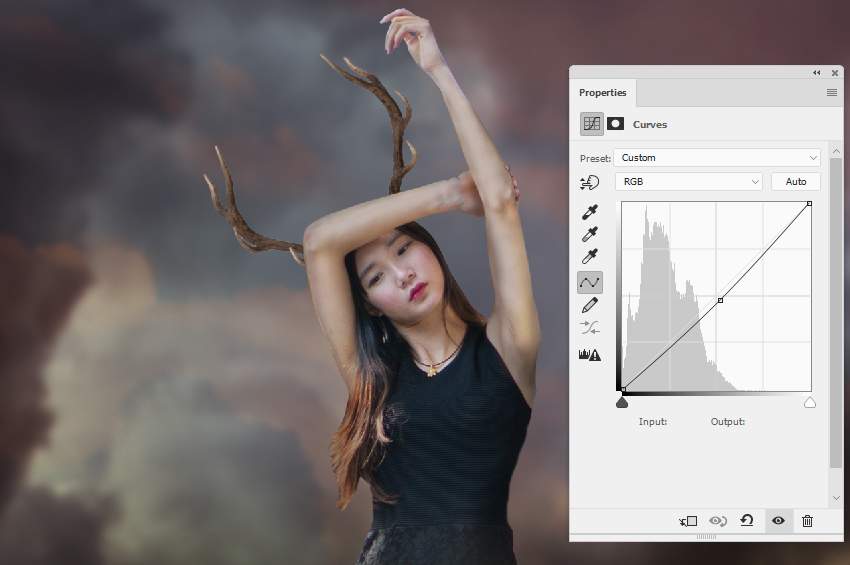This screenshot has height=565, width=850.
Task: Click the panel scroll up arrow
Action: [x=836, y=151]
